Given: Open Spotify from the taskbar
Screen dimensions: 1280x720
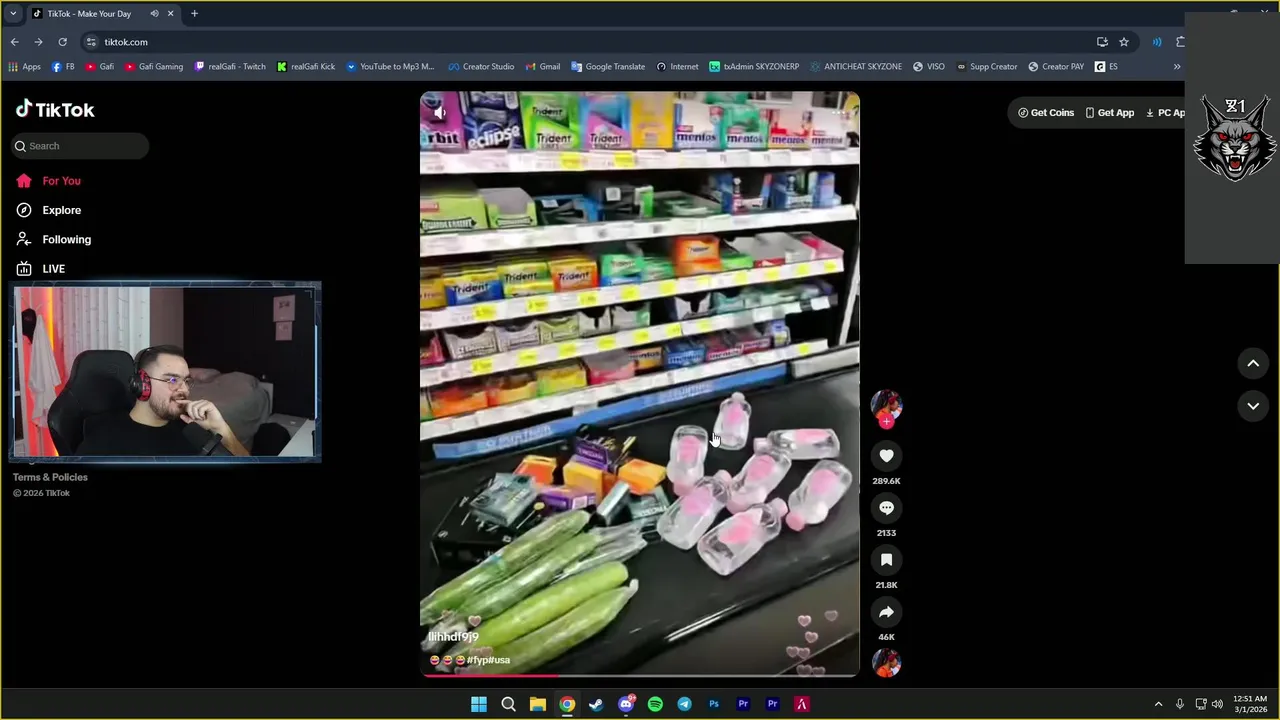Looking at the screenshot, I should pos(655,704).
